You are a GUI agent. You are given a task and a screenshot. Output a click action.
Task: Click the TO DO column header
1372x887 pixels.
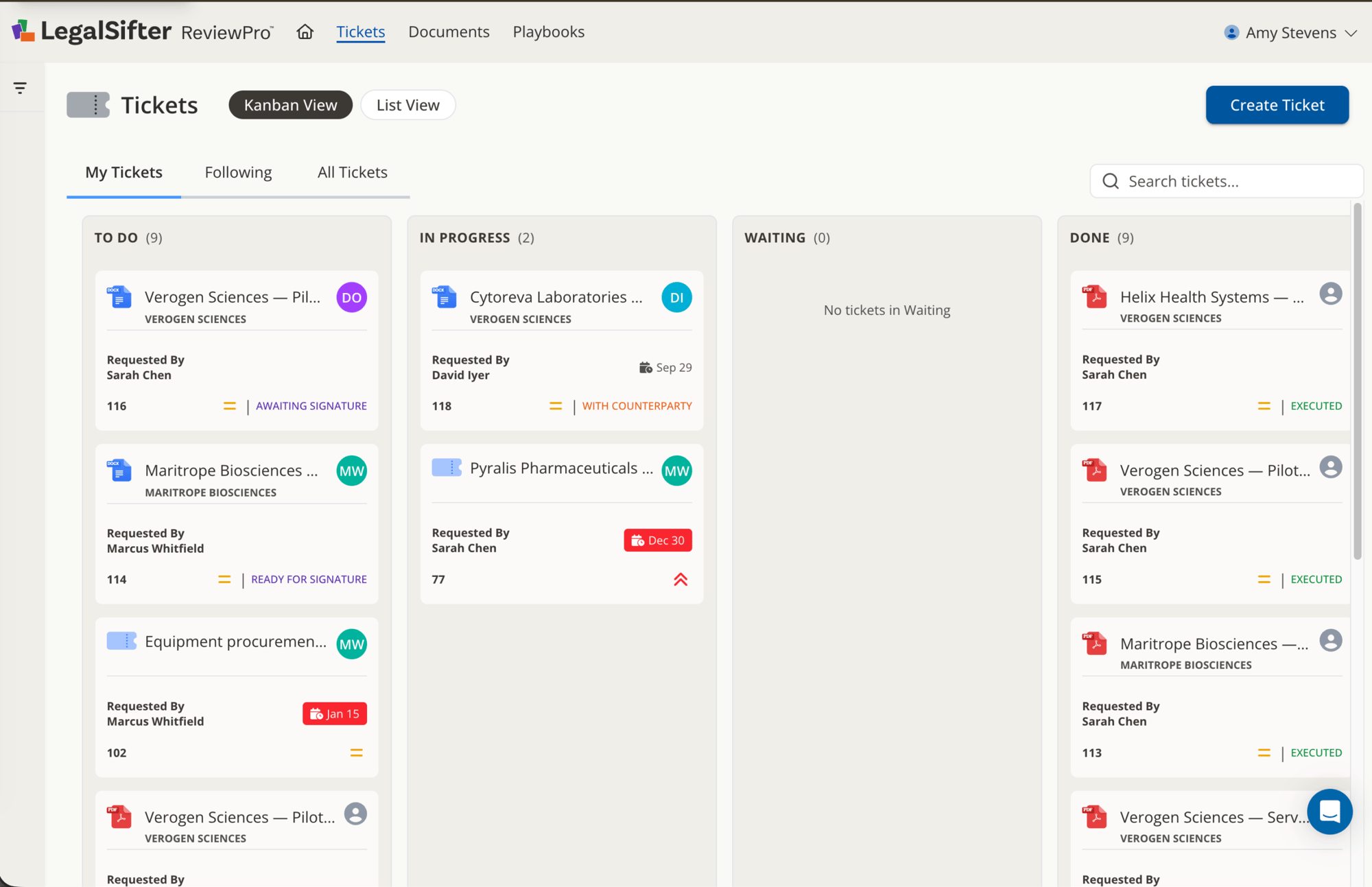[x=128, y=238]
